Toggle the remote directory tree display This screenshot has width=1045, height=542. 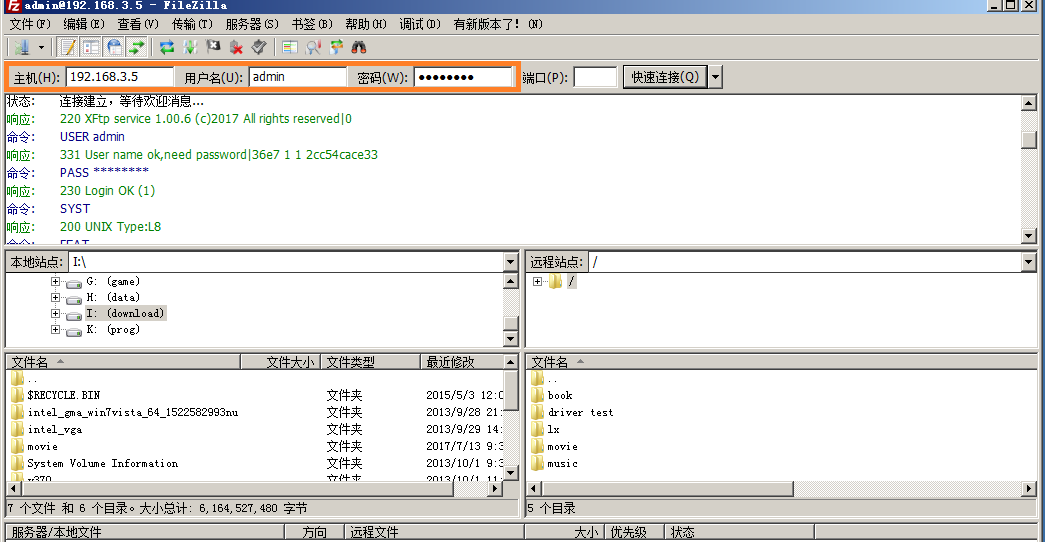[115, 47]
